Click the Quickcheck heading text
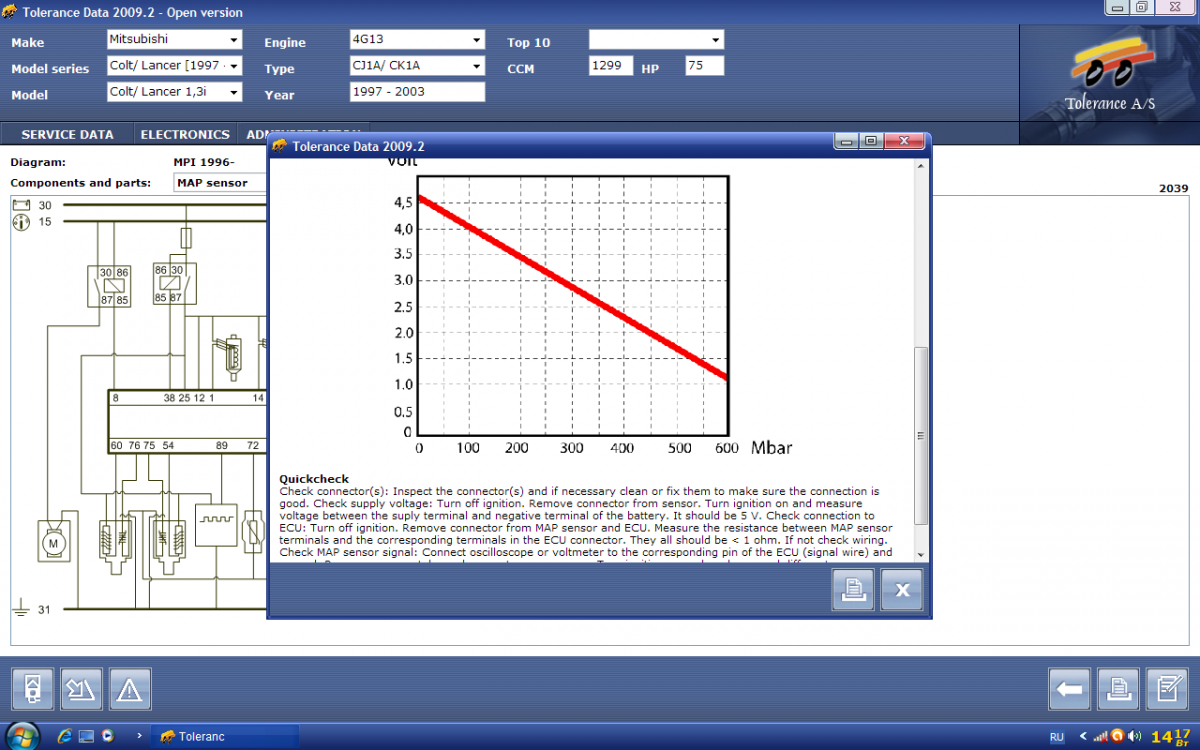The height and width of the screenshot is (750, 1200). pyautogui.click(x=314, y=480)
